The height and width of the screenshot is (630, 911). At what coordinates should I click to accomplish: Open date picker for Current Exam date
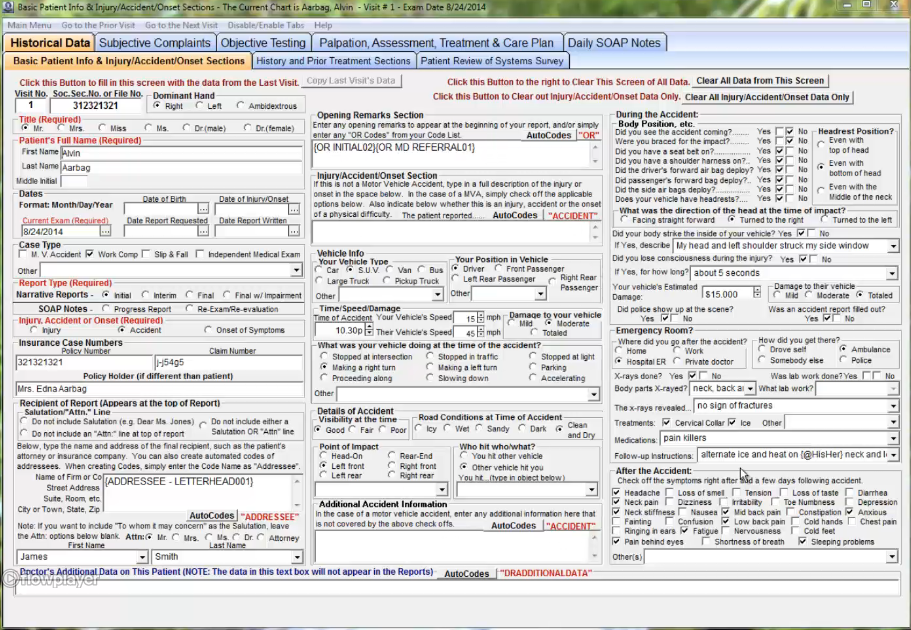click(105, 231)
